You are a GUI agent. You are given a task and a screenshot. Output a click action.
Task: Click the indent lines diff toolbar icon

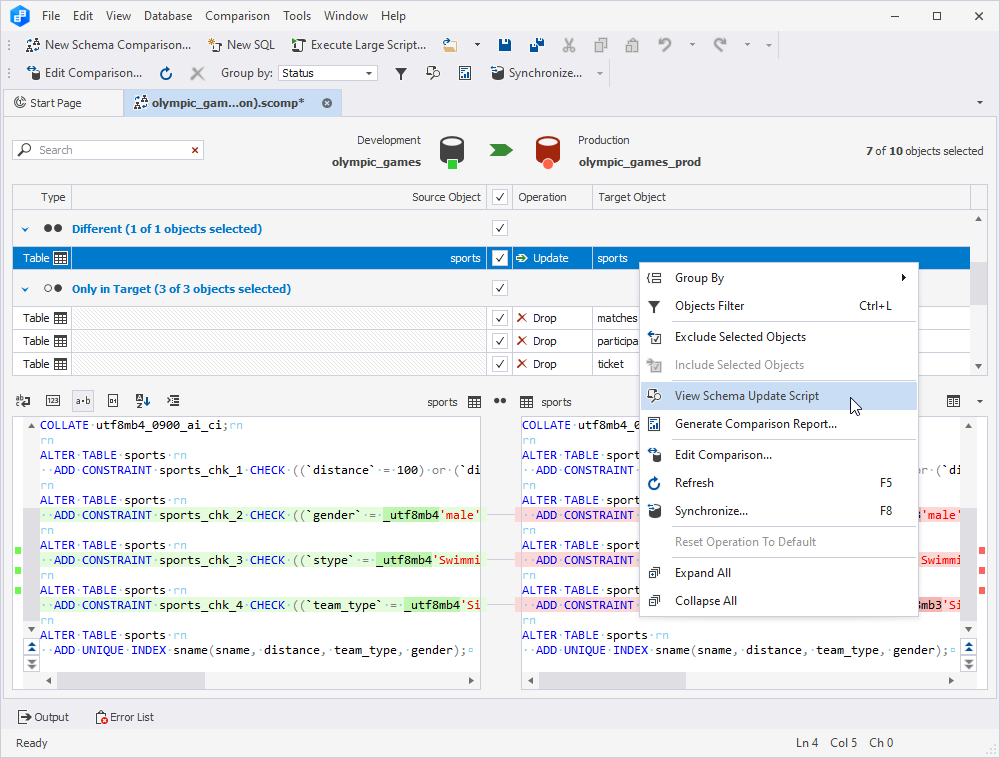point(173,400)
